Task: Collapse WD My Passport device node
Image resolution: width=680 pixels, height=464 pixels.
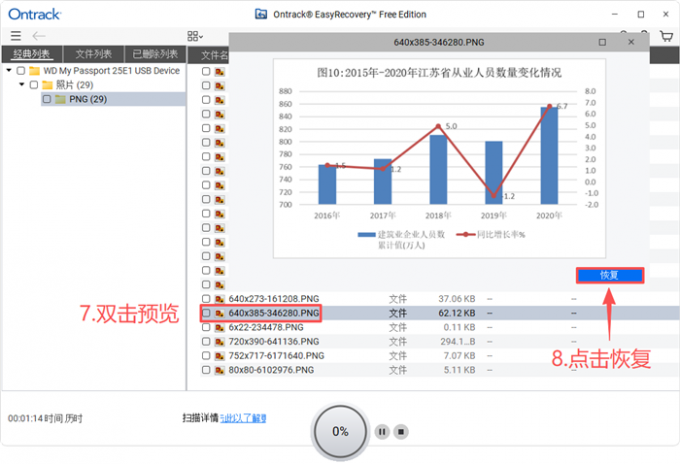Action: pos(9,70)
